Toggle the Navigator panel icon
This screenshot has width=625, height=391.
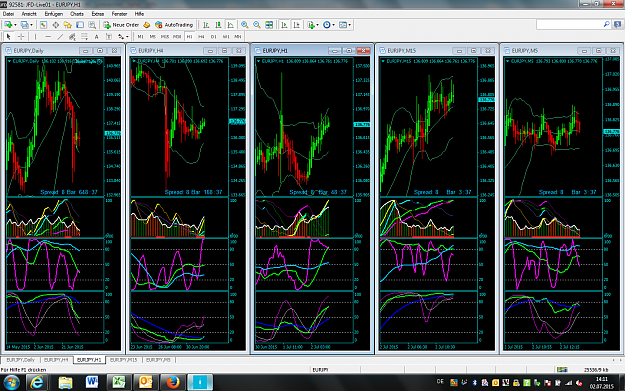[68, 25]
